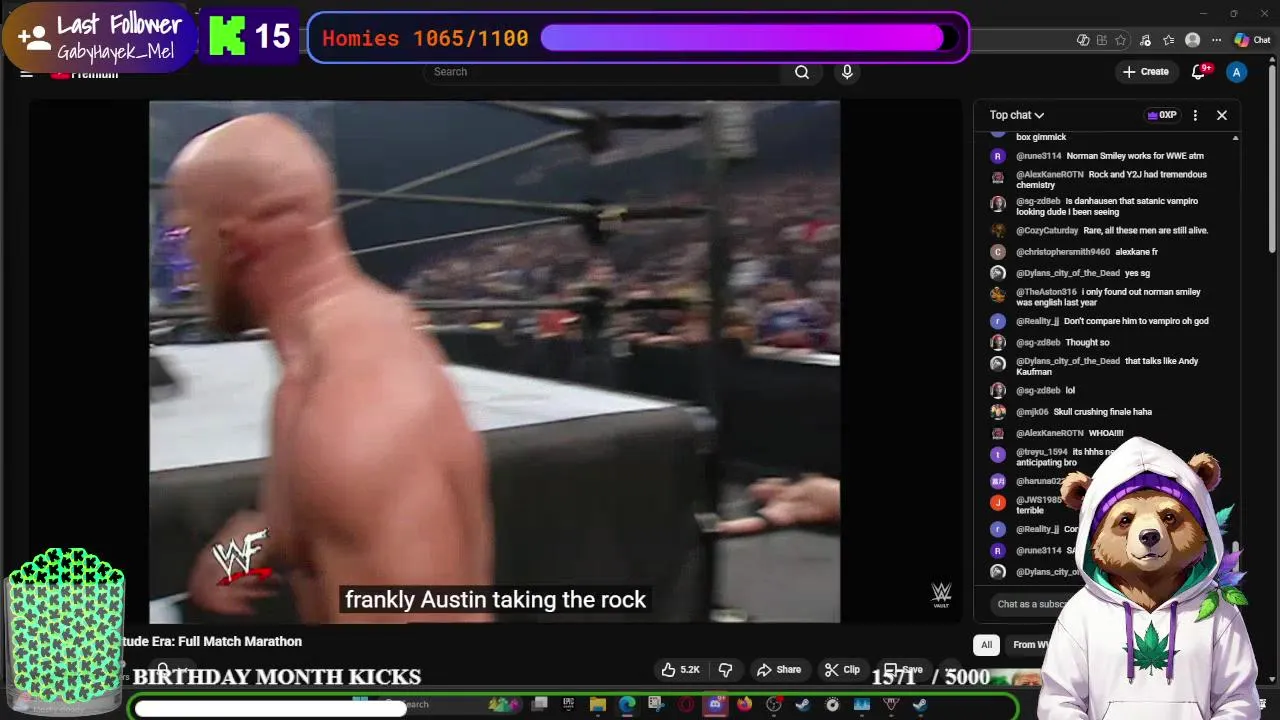The image size is (1280, 720).
Task: Open the 0XP channel points badge
Action: click(1161, 115)
